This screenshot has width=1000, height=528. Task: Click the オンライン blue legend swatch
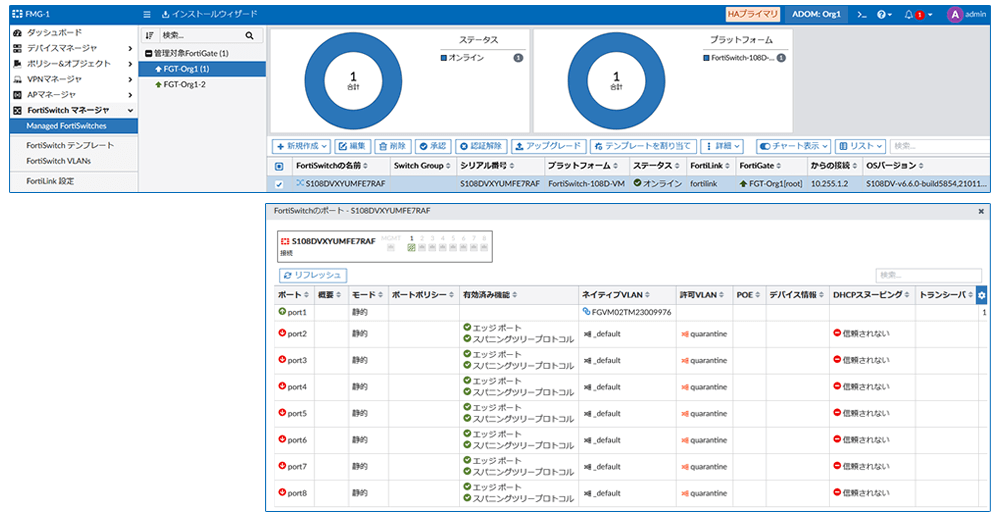444,58
